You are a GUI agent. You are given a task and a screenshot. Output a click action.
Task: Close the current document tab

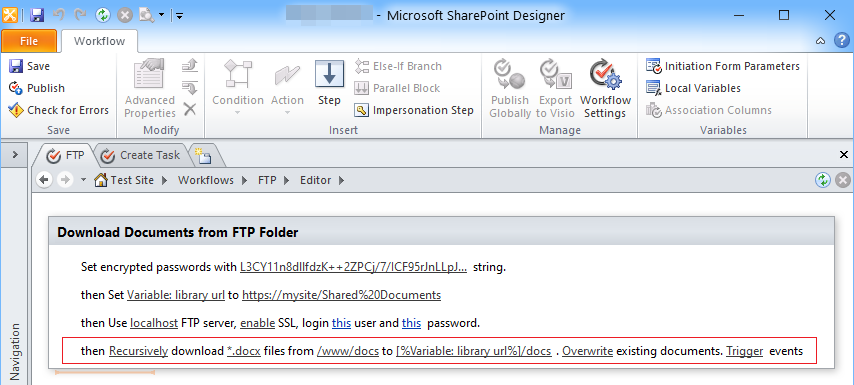click(844, 155)
